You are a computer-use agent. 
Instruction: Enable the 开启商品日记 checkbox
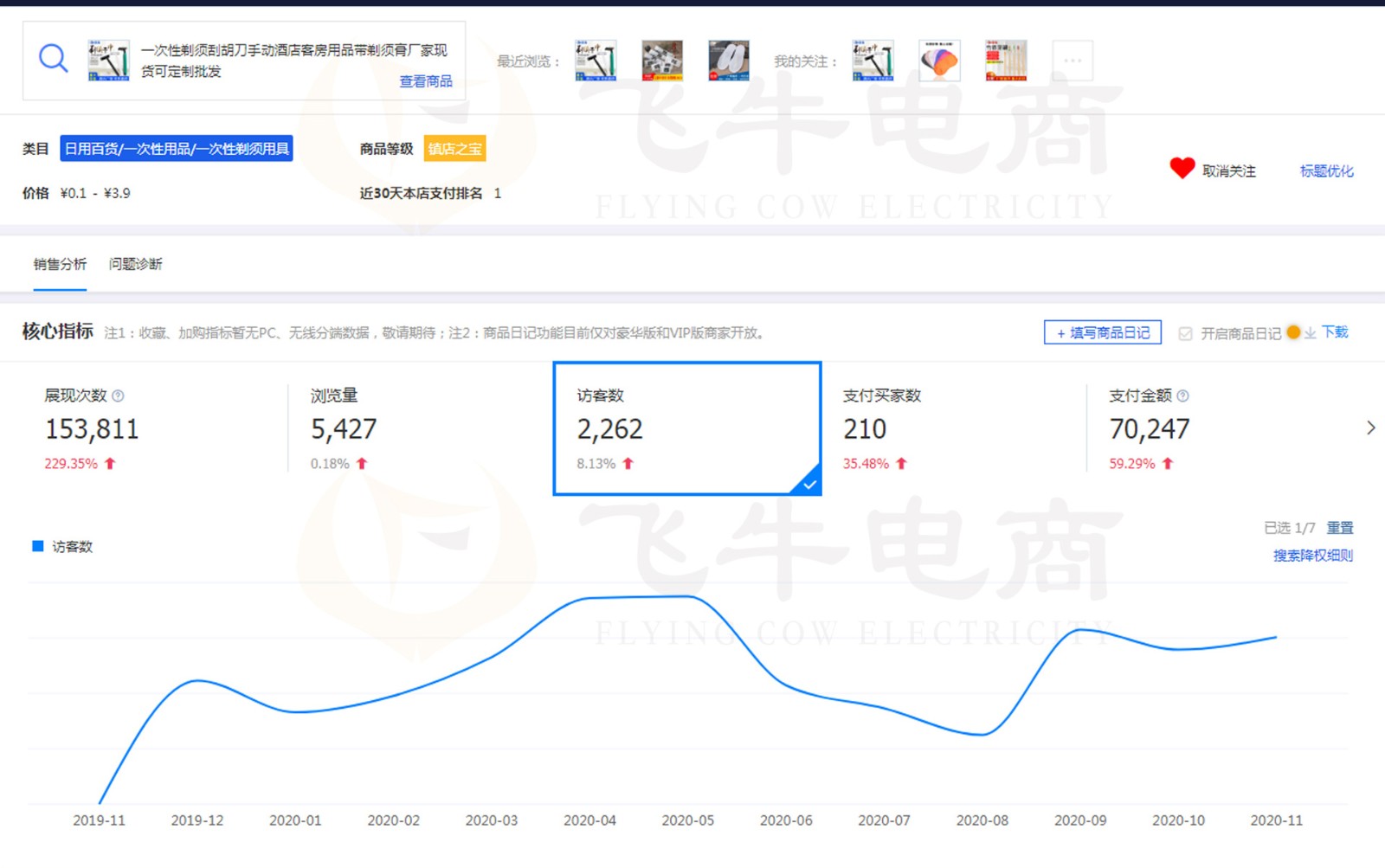pyautogui.click(x=1185, y=333)
